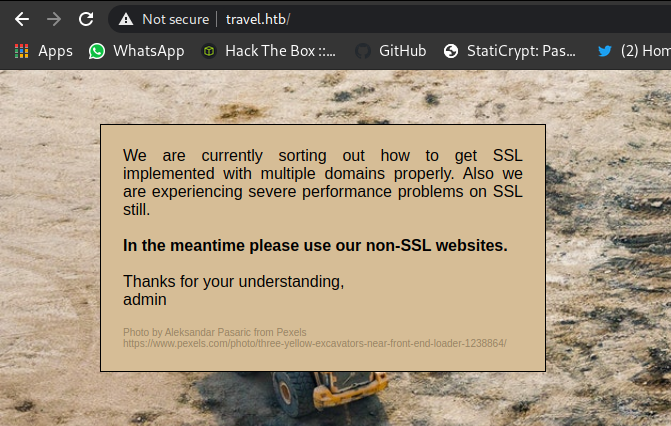Click the SSL explanation paragraph
This screenshot has height=426, width=671.
tap(322, 182)
